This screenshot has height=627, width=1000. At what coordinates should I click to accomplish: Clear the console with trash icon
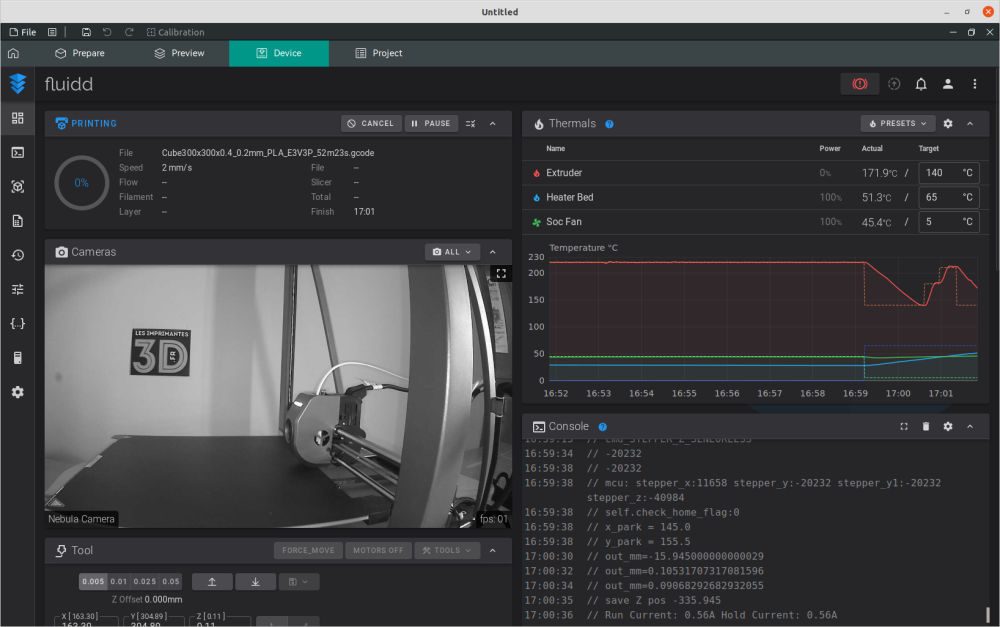926,426
